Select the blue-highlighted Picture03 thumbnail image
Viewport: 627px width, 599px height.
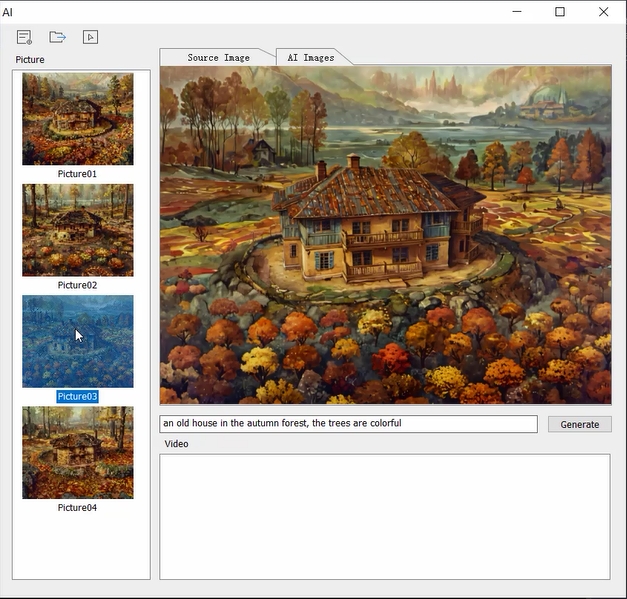78,341
